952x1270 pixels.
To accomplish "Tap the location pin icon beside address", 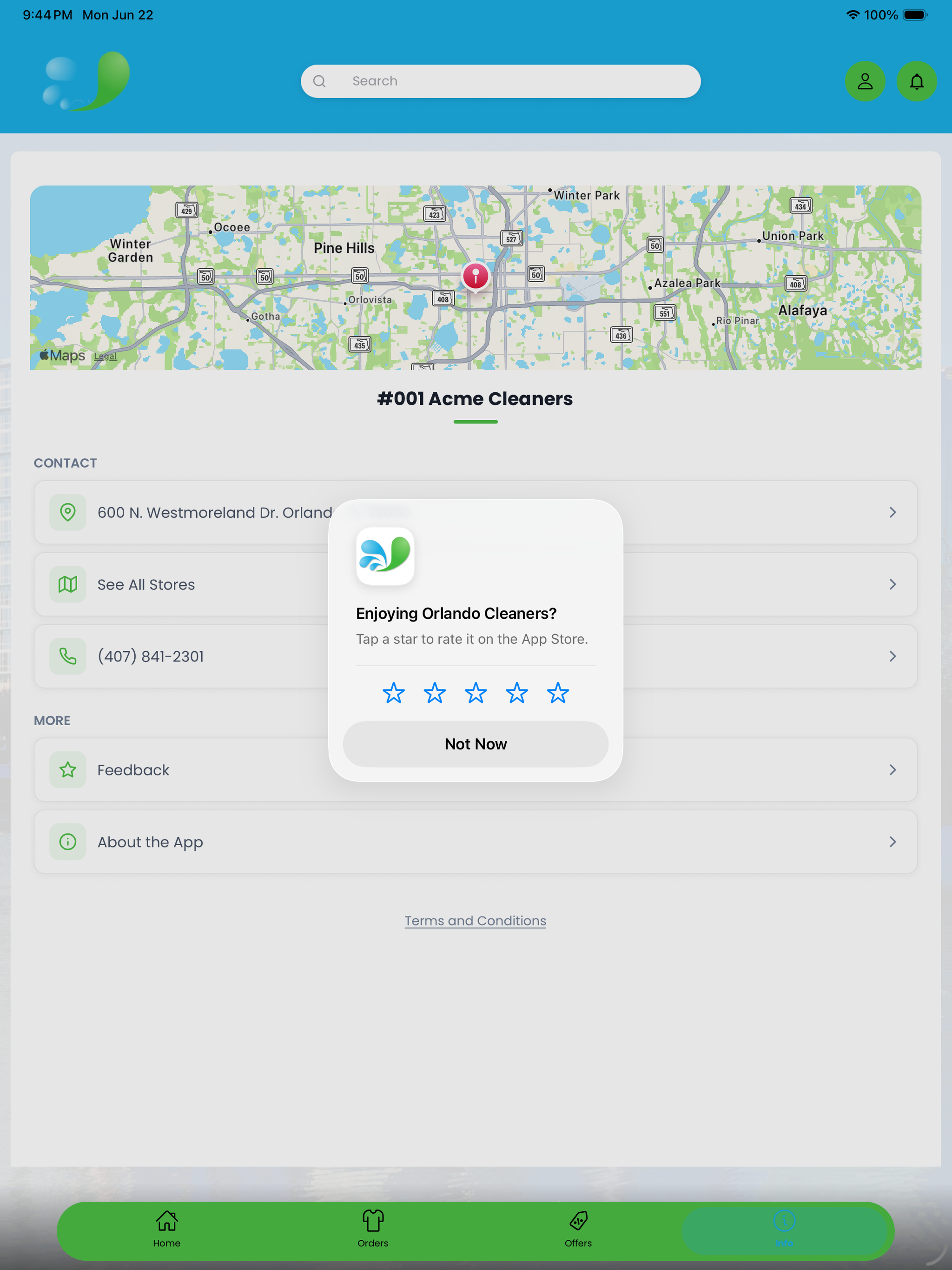I will (x=68, y=512).
